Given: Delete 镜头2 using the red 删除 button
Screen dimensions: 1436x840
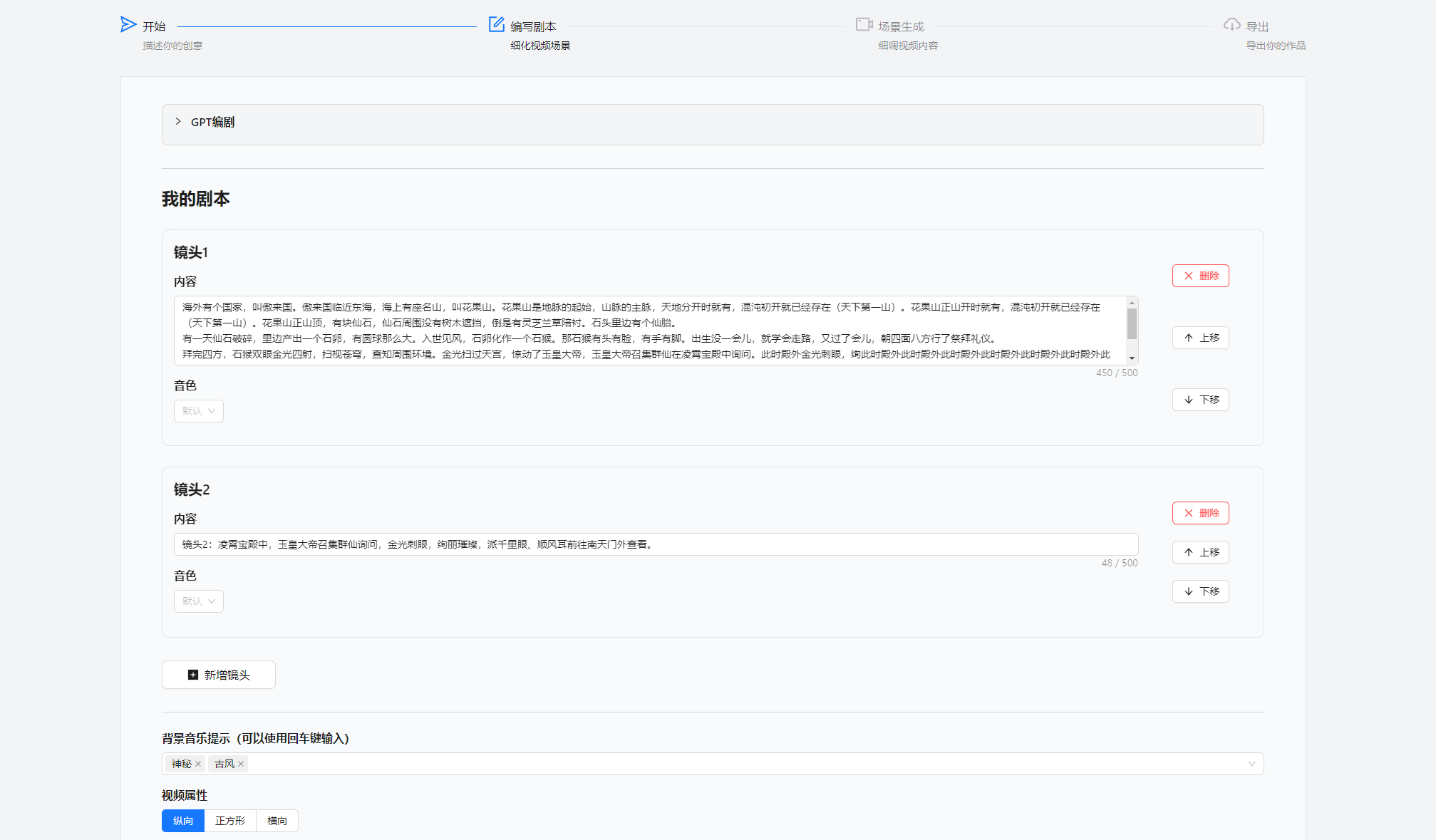Looking at the screenshot, I should pyautogui.click(x=1200, y=513).
